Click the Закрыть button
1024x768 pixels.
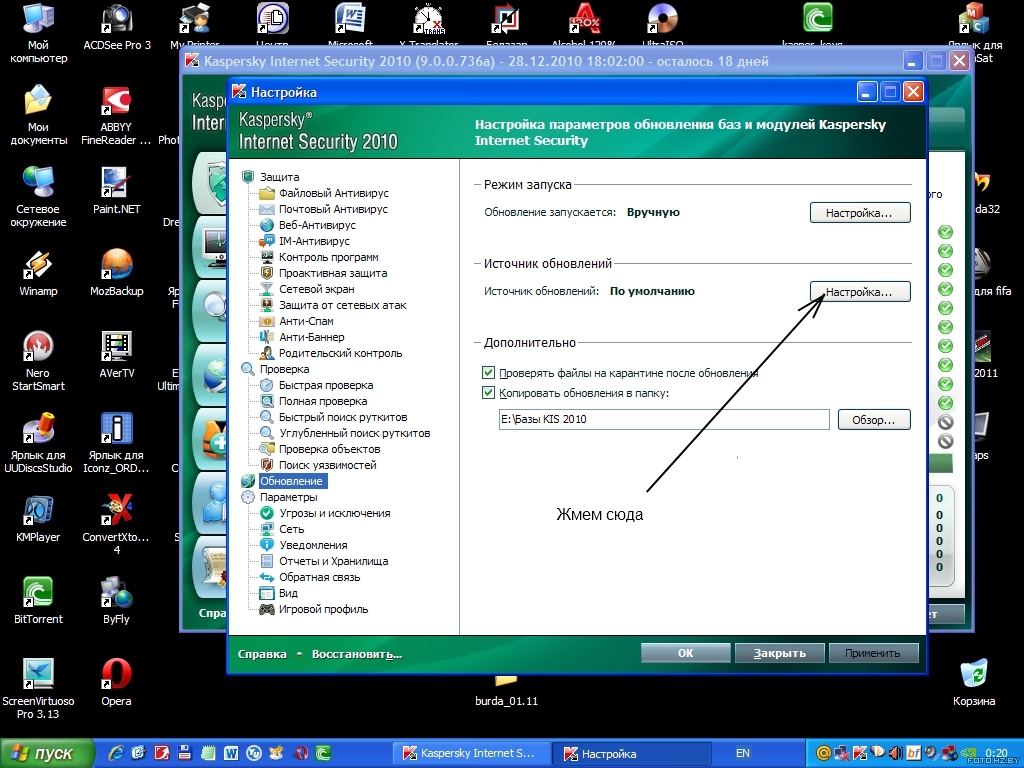coord(780,653)
